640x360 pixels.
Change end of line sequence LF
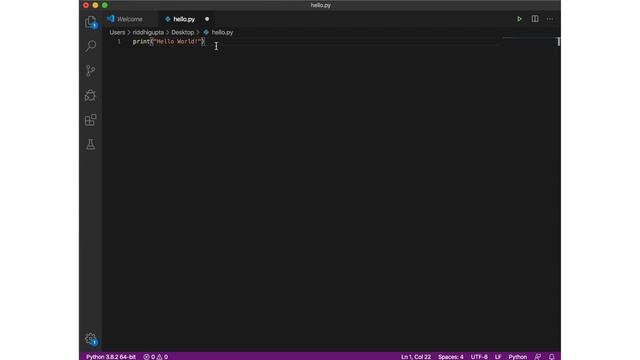tap(498, 357)
